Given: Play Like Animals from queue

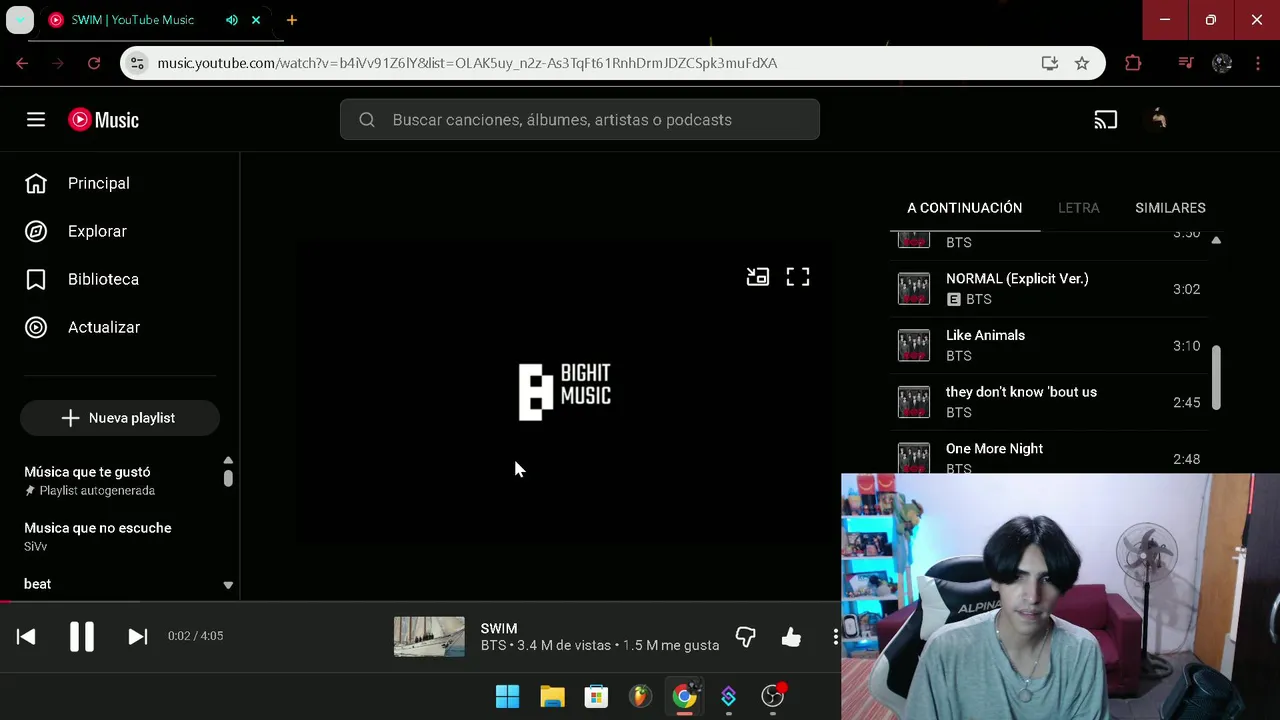Looking at the screenshot, I should click(1048, 346).
